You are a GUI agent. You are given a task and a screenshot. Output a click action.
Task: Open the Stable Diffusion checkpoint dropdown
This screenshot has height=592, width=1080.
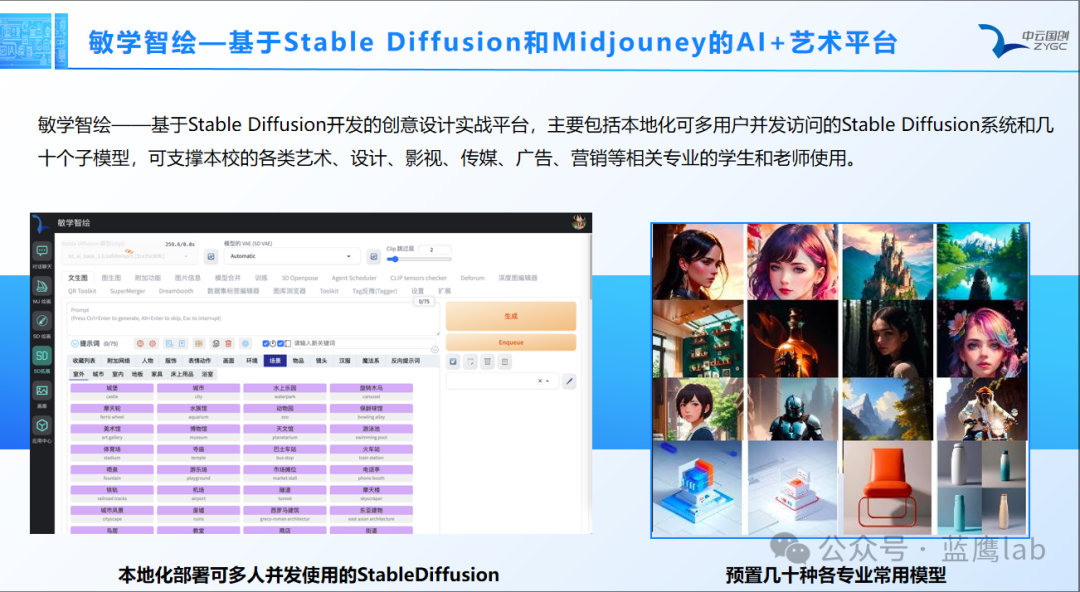coord(129,256)
